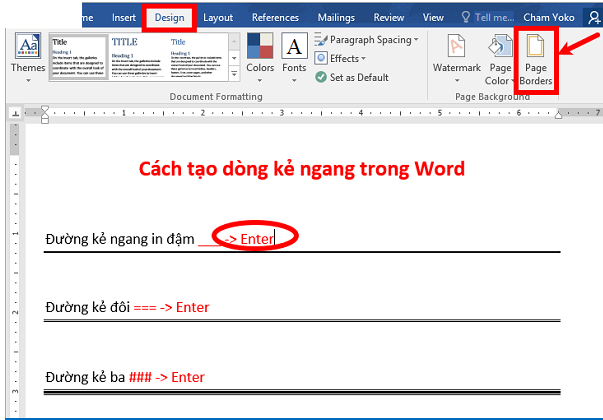Go to the Mailings tab
The height and width of the screenshot is (420, 603).
[338, 17]
